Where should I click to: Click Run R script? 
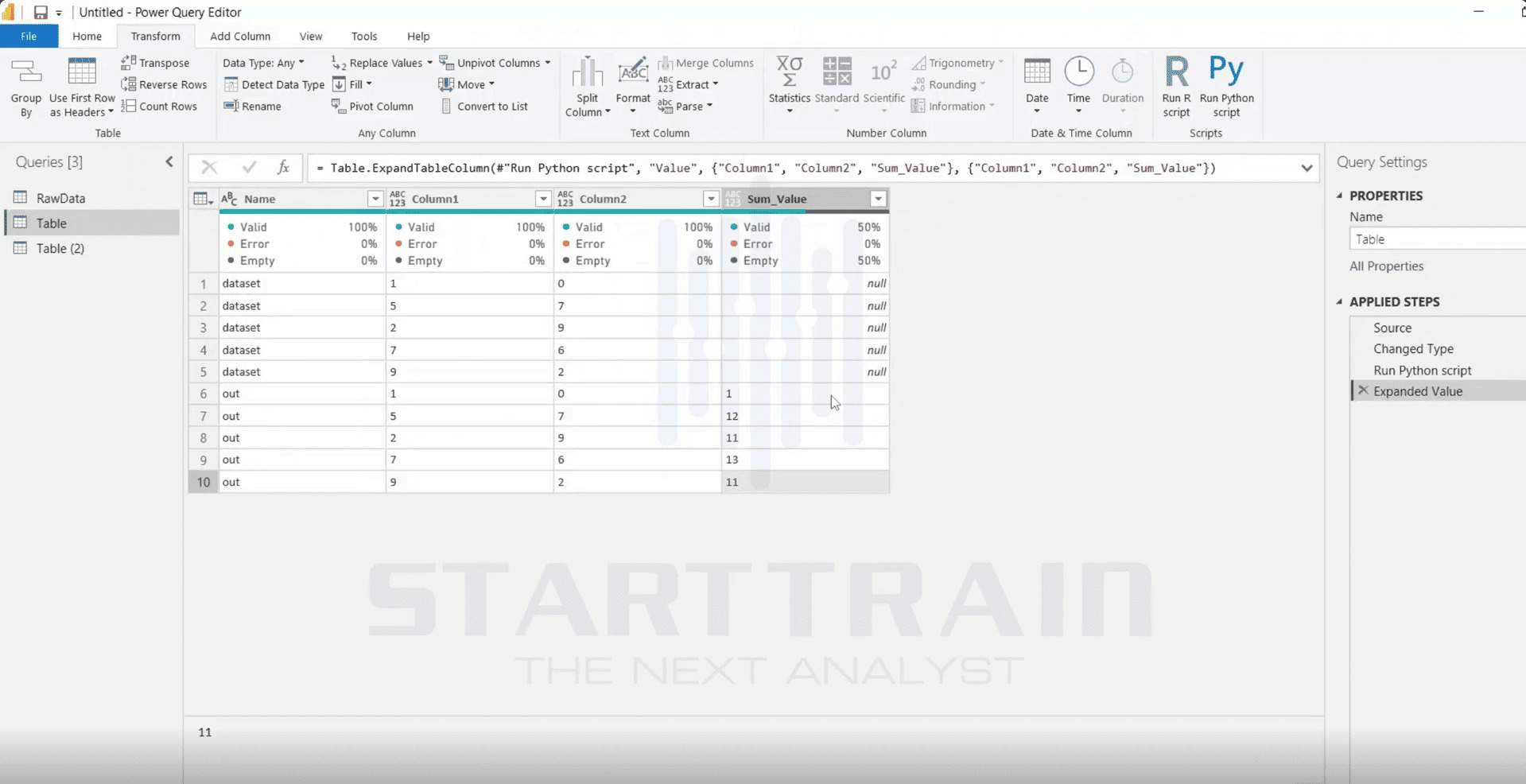pyautogui.click(x=1176, y=87)
